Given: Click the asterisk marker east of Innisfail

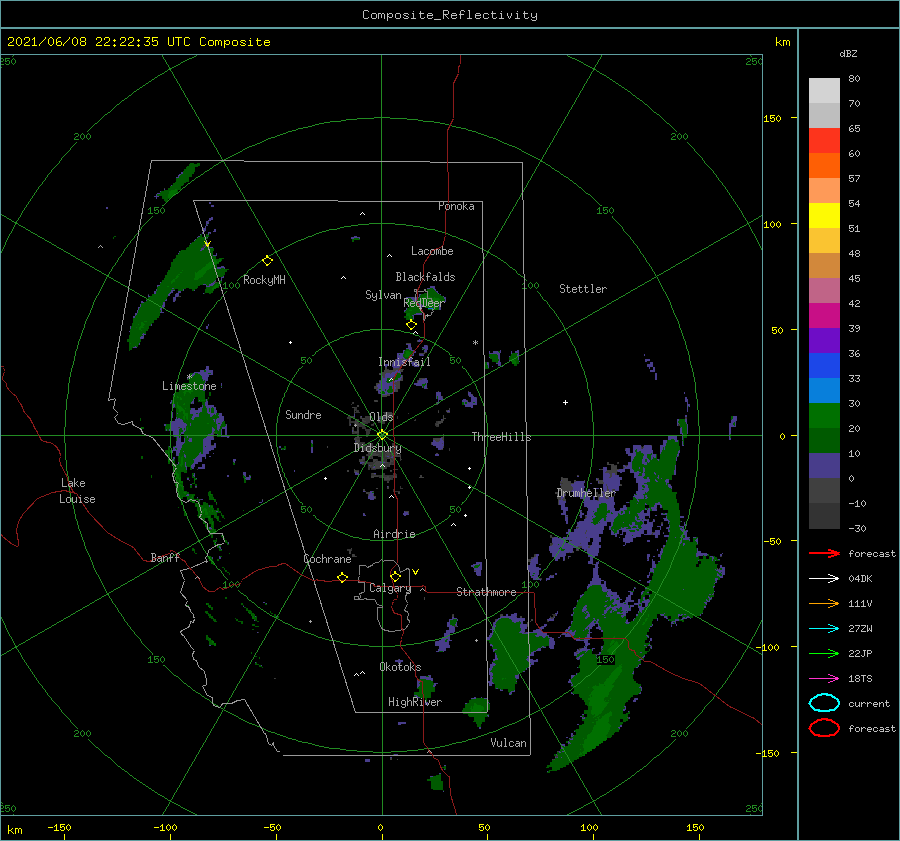Looking at the screenshot, I should pyautogui.click(x=475, y=343).
